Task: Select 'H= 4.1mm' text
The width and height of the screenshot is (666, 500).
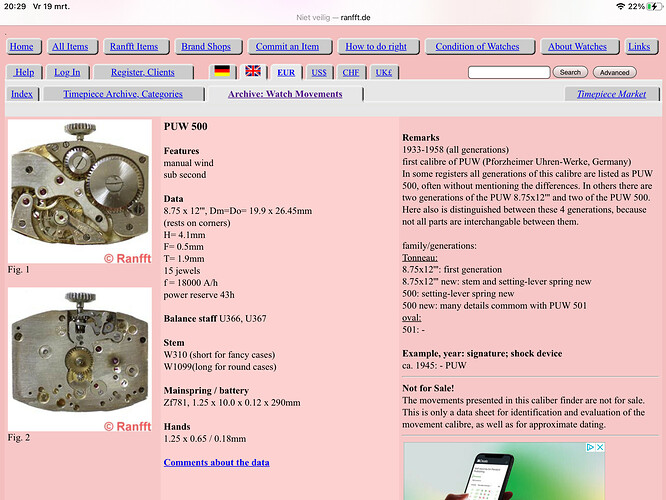Action: (184, 234)
